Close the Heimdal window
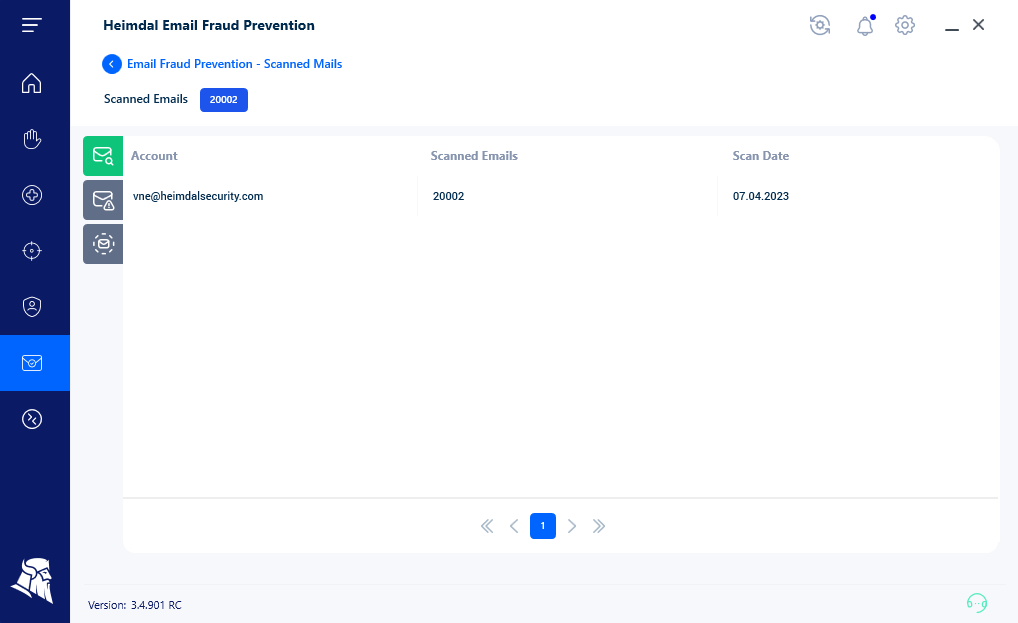Screen dimensions: 1018x623 [978, 25]
